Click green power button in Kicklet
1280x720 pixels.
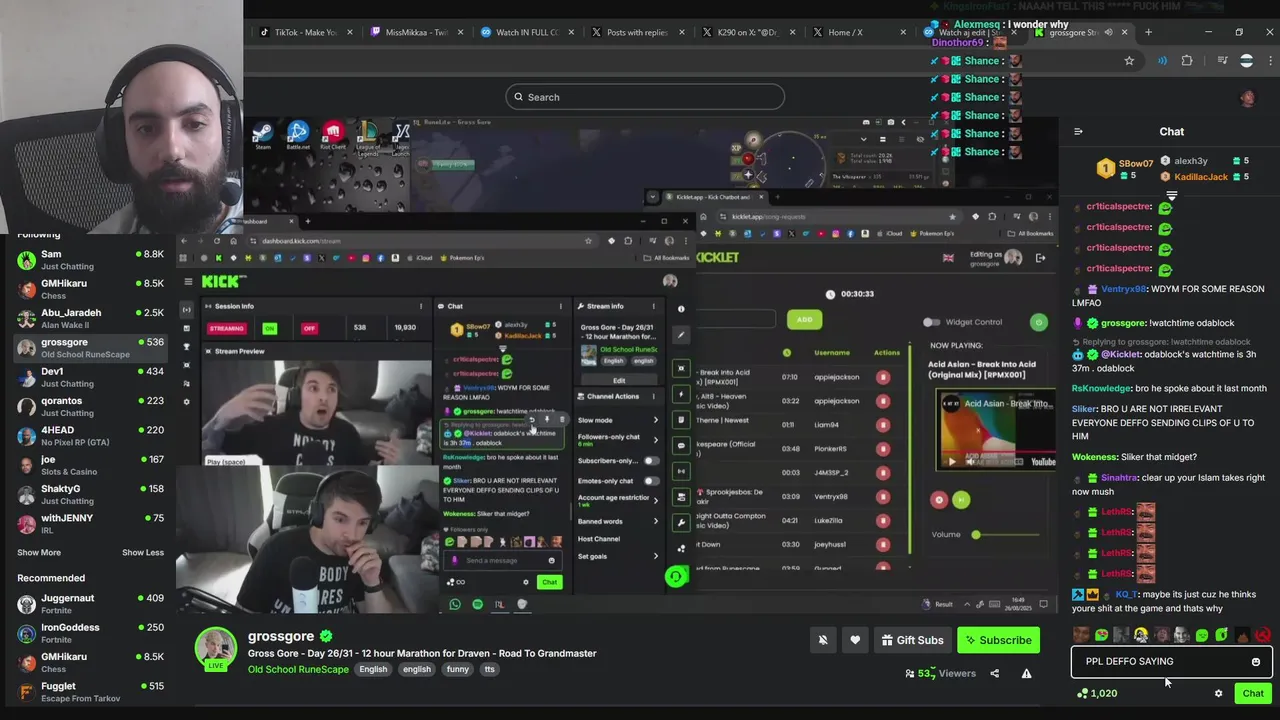point(1038,322)
